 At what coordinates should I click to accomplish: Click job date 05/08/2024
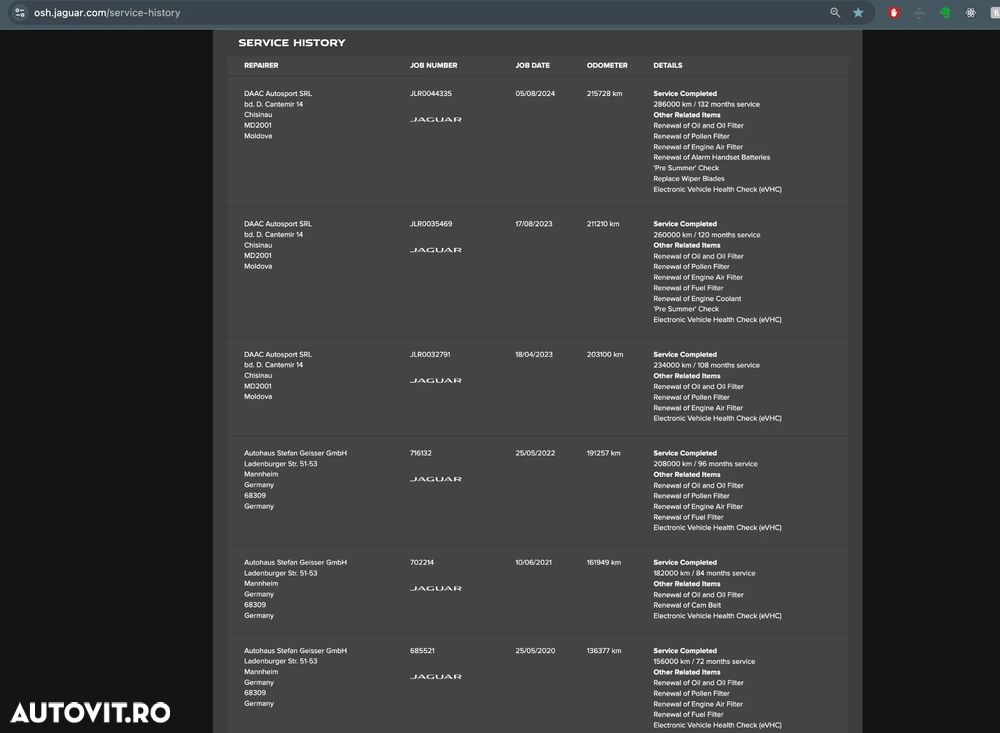(x=535, y=93)
